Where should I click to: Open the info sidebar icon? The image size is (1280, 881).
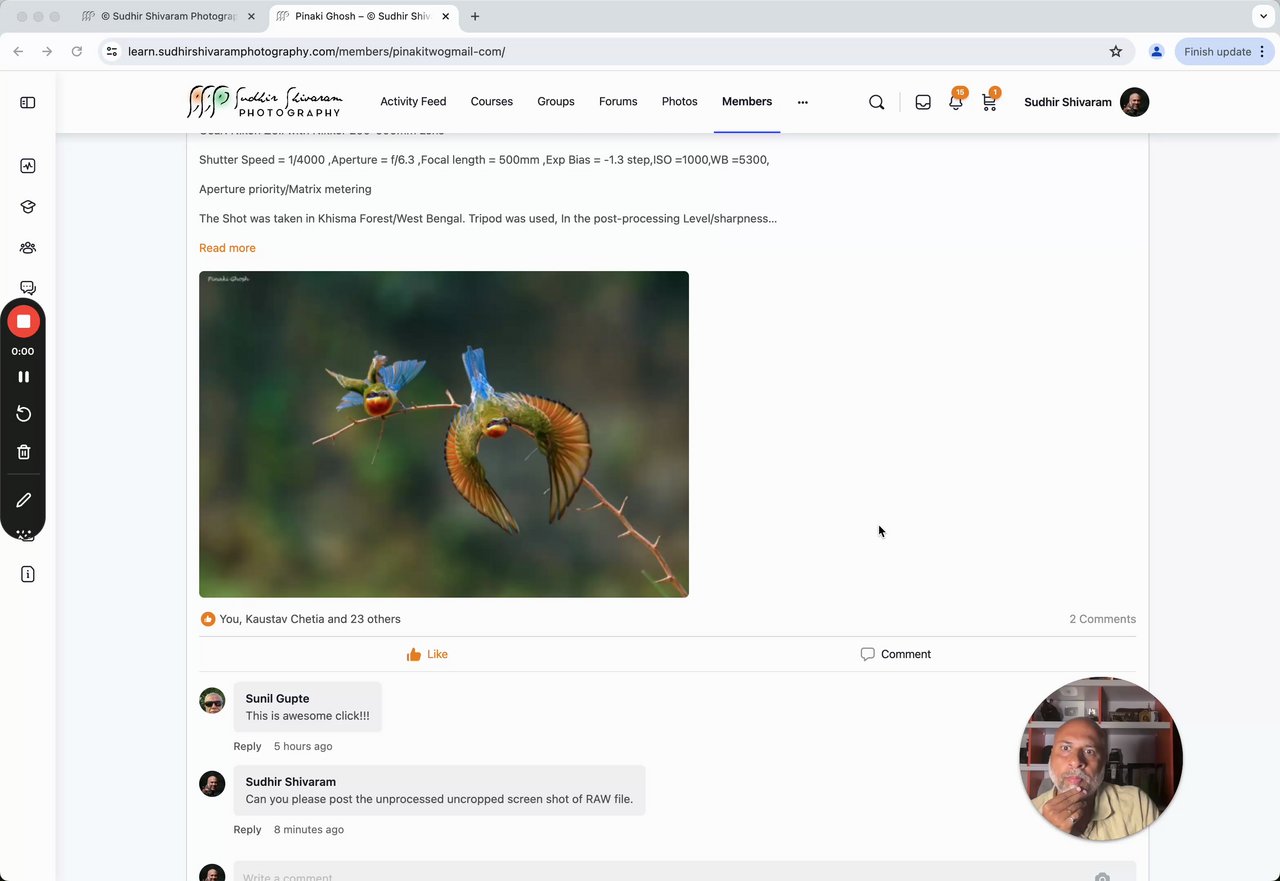pos(28,574)
